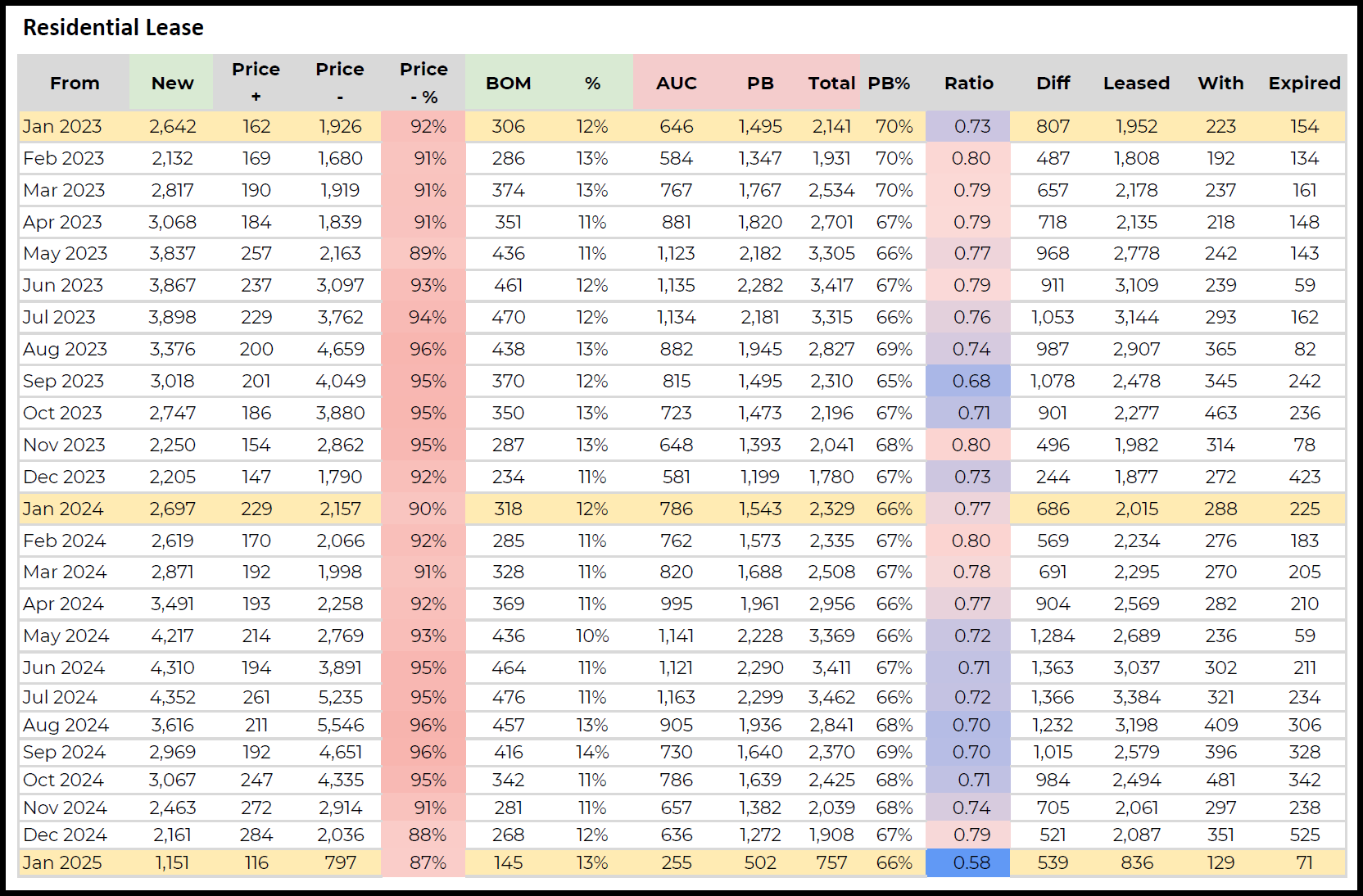Click the Sep 2023 Ratio cell showing 0.68
The height and width of the screenshot is (896, 1363).
[971, 382]
